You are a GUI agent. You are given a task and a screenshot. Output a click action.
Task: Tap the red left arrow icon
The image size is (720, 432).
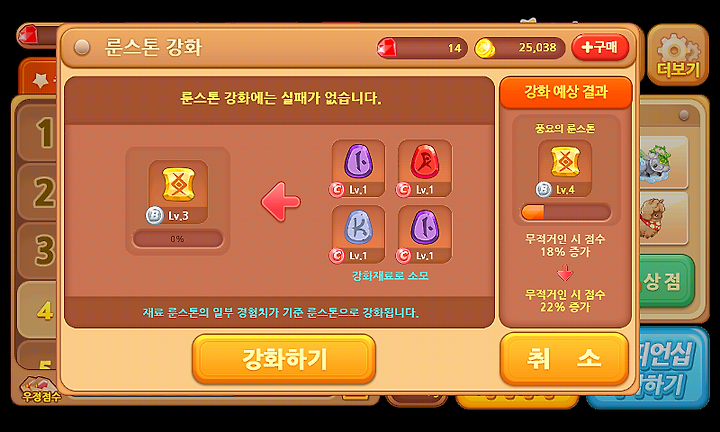click(281, 202)
